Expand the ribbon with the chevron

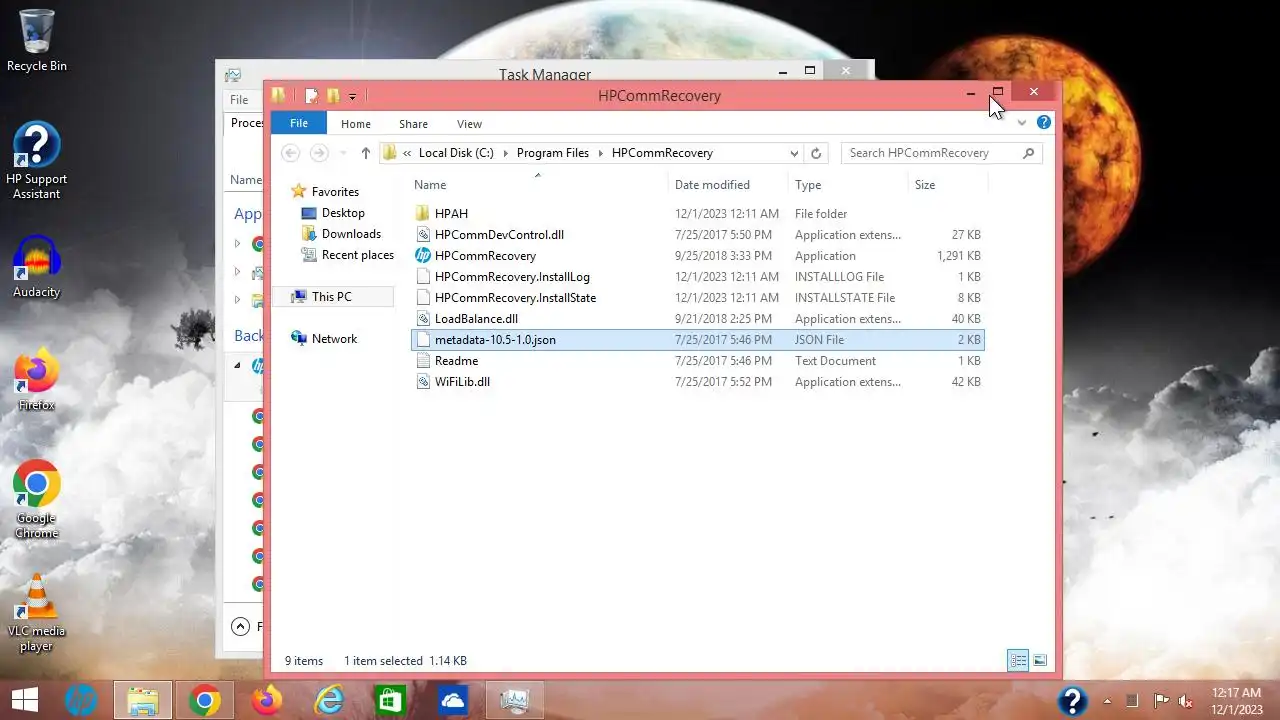tap(1022, 123)
